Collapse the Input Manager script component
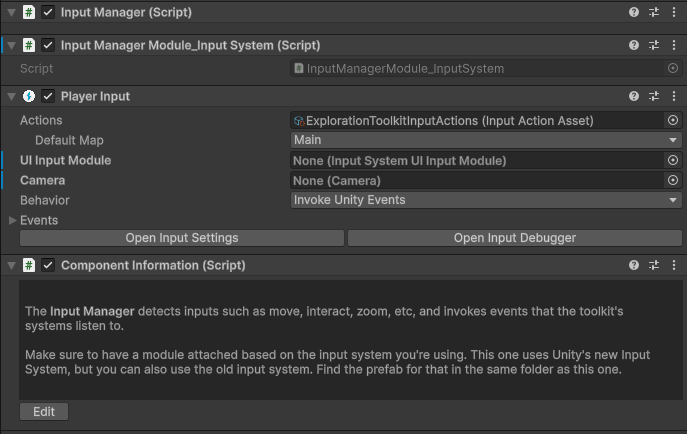 point(12,12)
